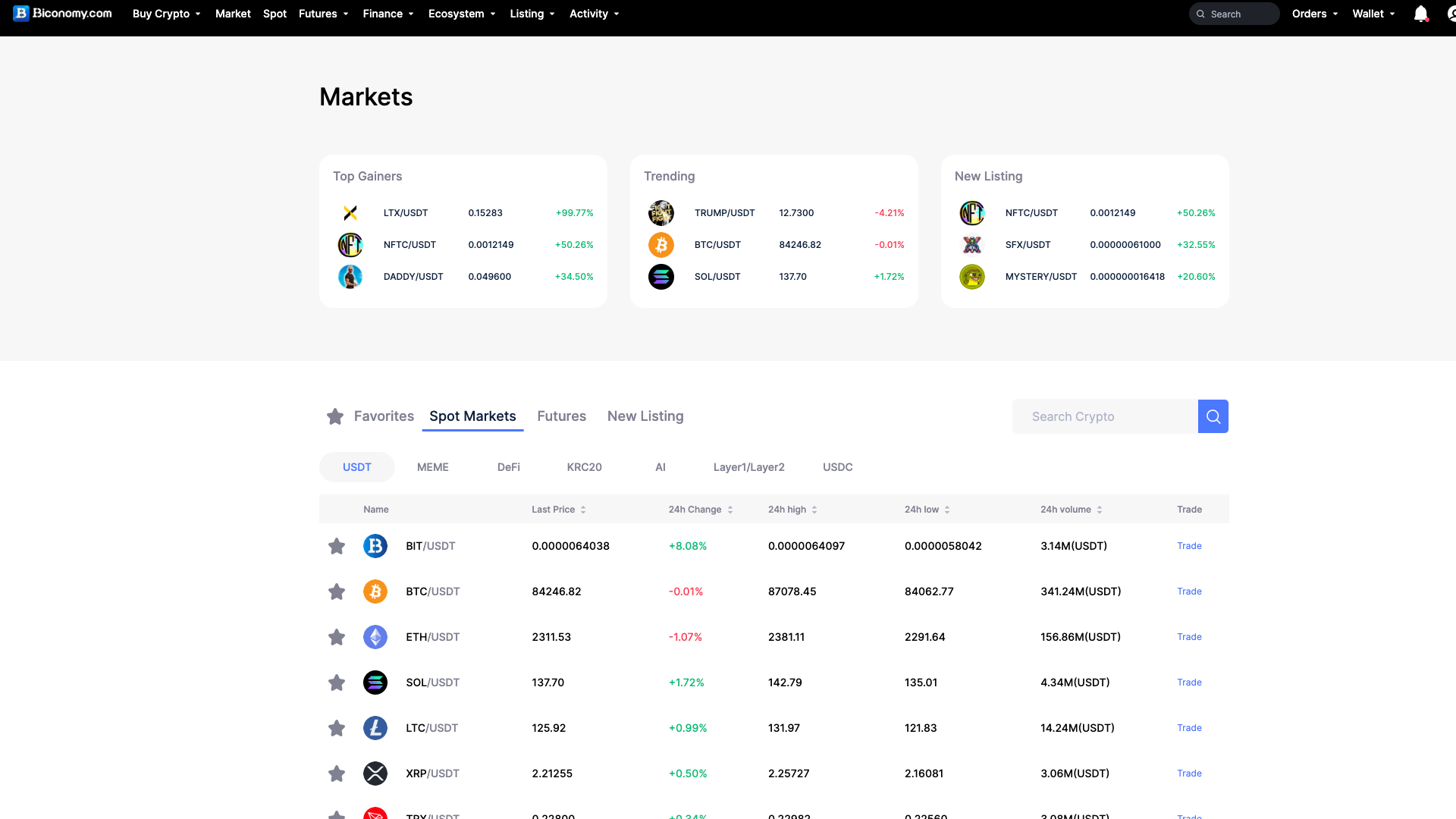Click Trade link for SOL/USDT
The width and height of the screenshot is (1456, 819).
coord(1189,682)
